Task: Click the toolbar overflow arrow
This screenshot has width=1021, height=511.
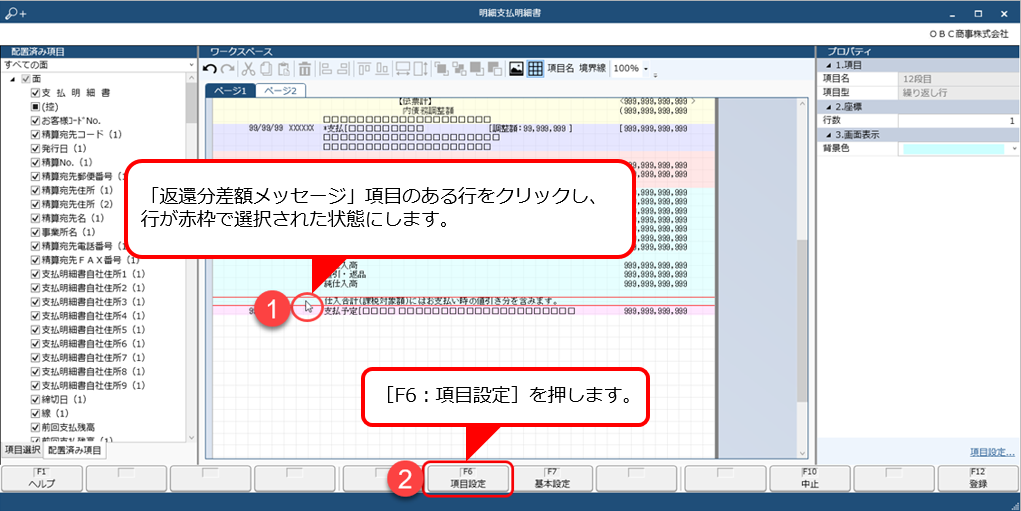Action: [655, 76]
